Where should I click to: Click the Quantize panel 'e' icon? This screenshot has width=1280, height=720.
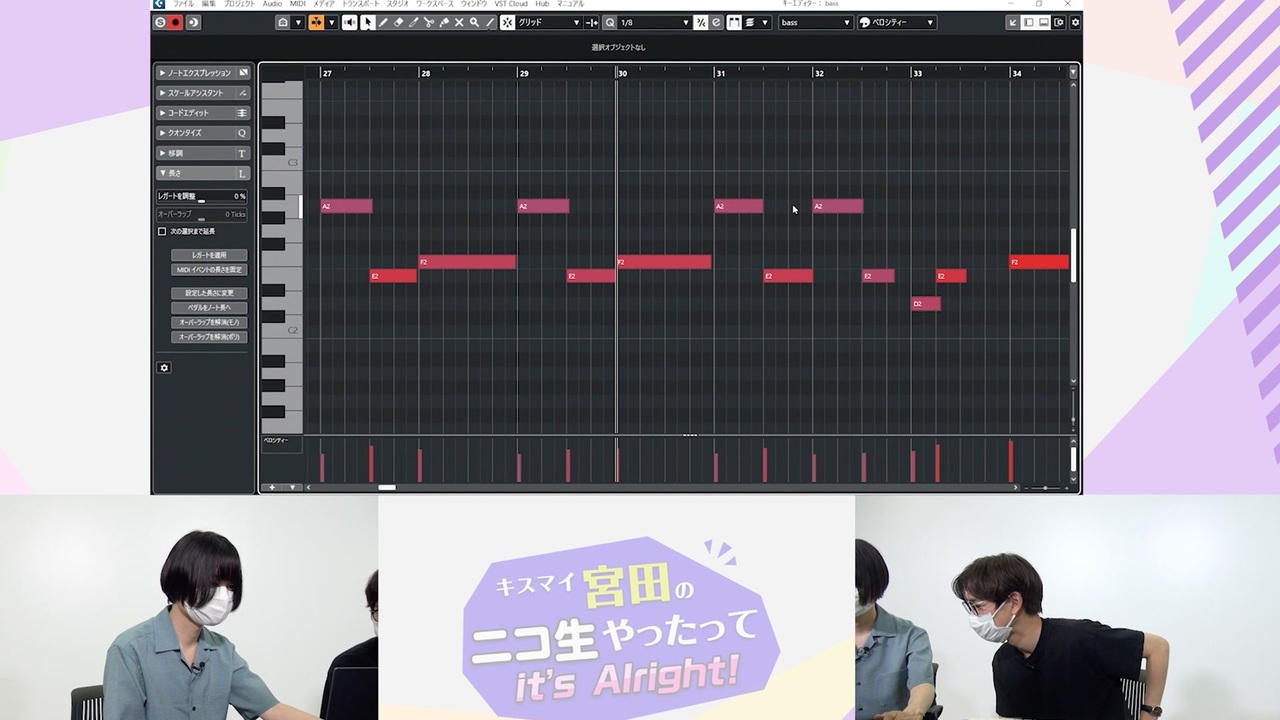[x=716, y=22]
